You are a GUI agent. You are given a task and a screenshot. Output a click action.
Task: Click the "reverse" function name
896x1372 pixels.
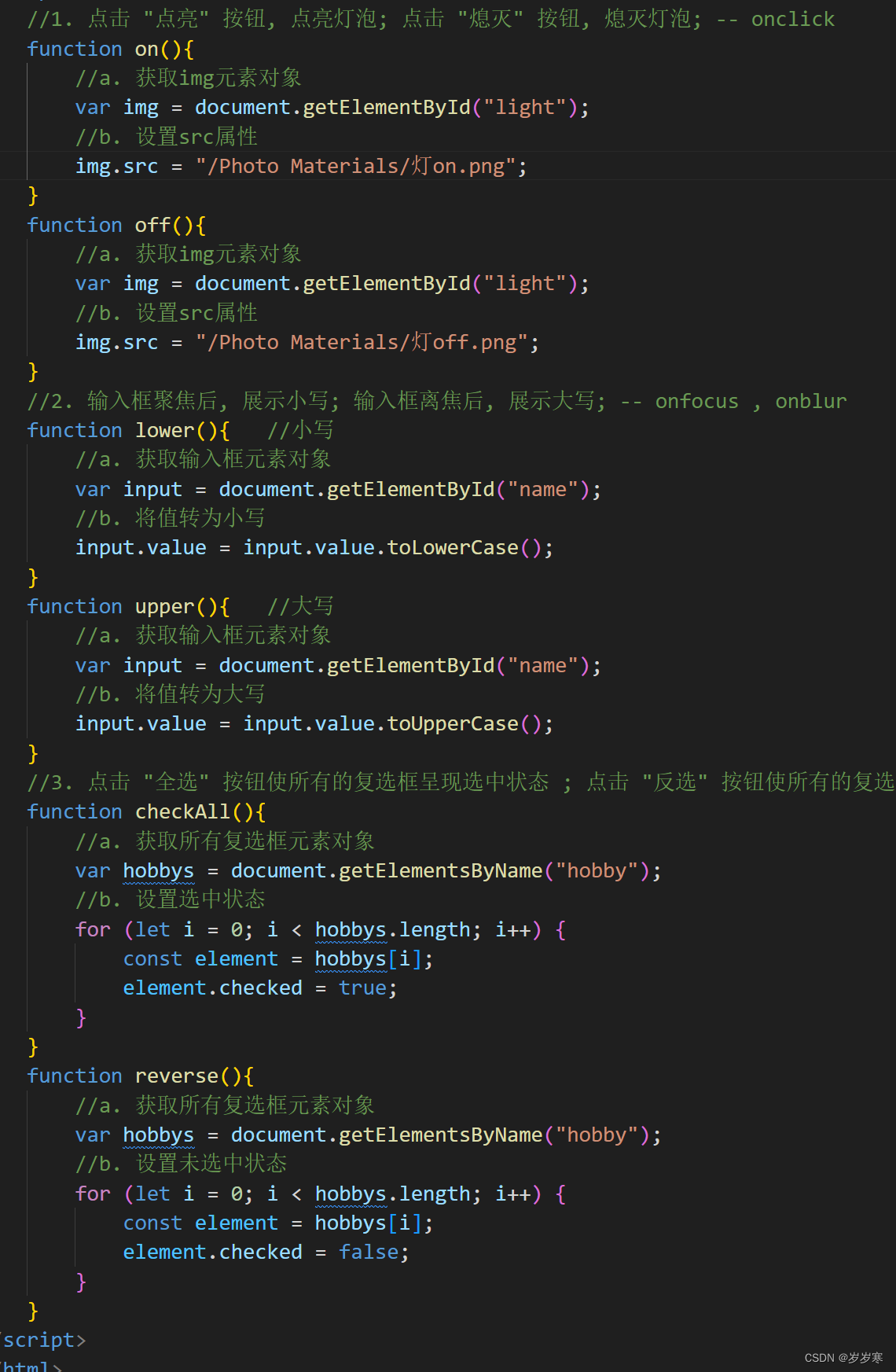[177, 1076]
